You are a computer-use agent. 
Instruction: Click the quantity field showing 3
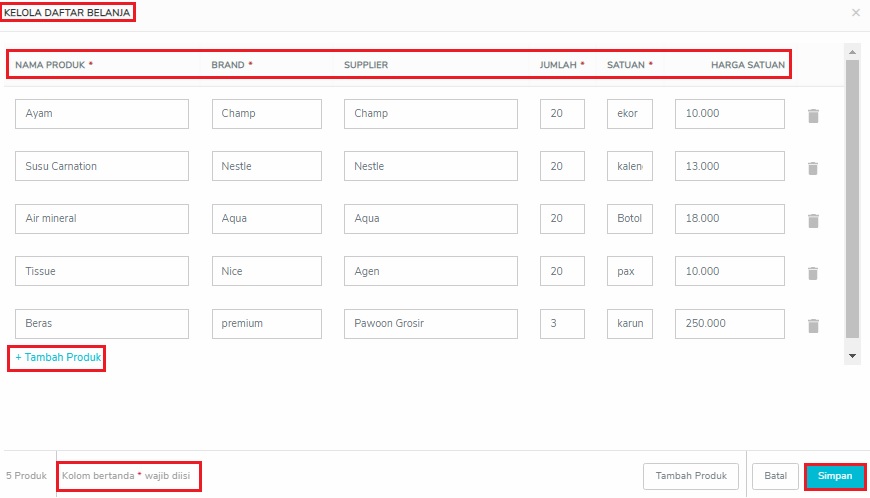562,323
